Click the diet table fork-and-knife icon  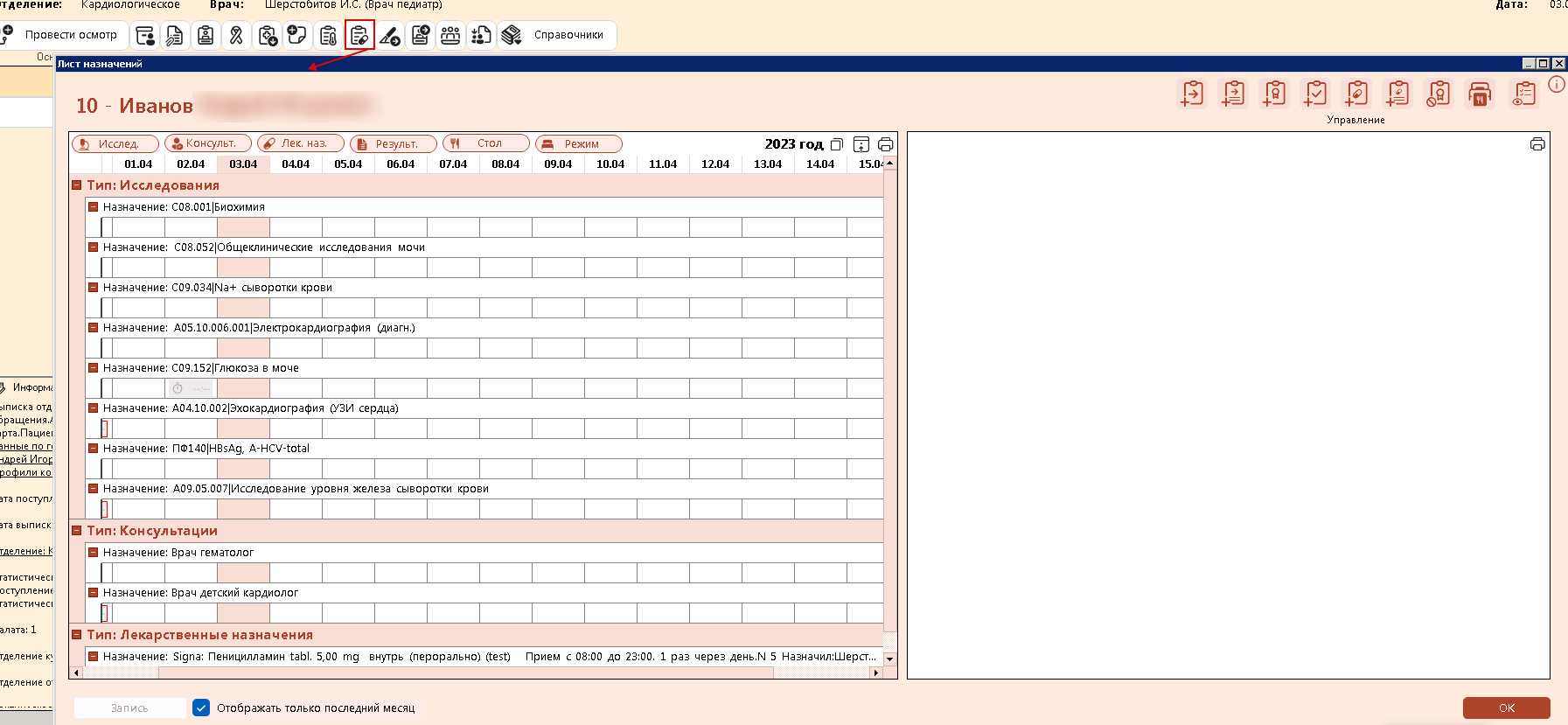coord(1480,94)
